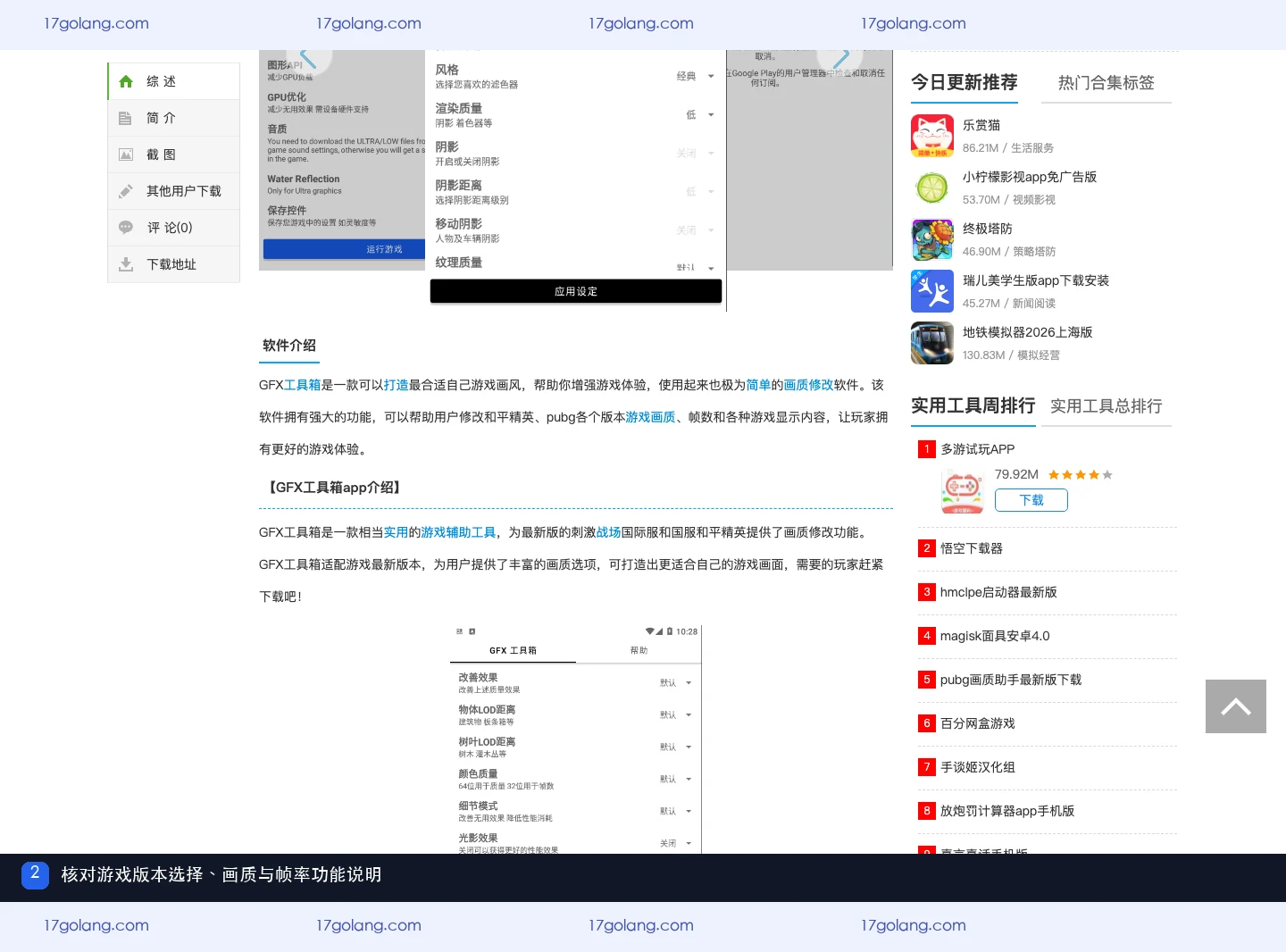Open the 乐赏猫 app icon
1286x952 pixels.
coord(932,136)
